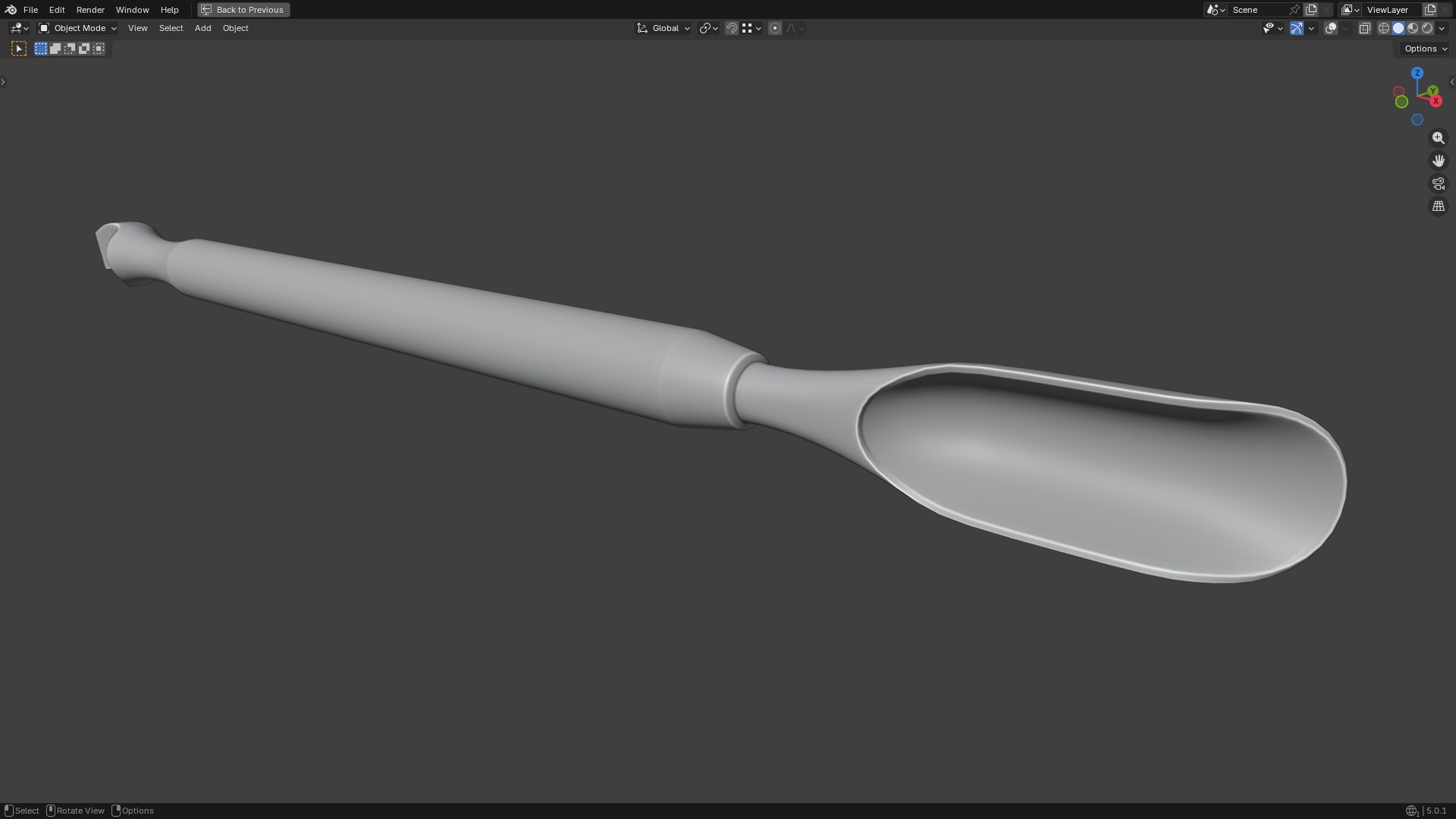Click the Scene name field
1456x819 pixels.
pos(1257,10)
